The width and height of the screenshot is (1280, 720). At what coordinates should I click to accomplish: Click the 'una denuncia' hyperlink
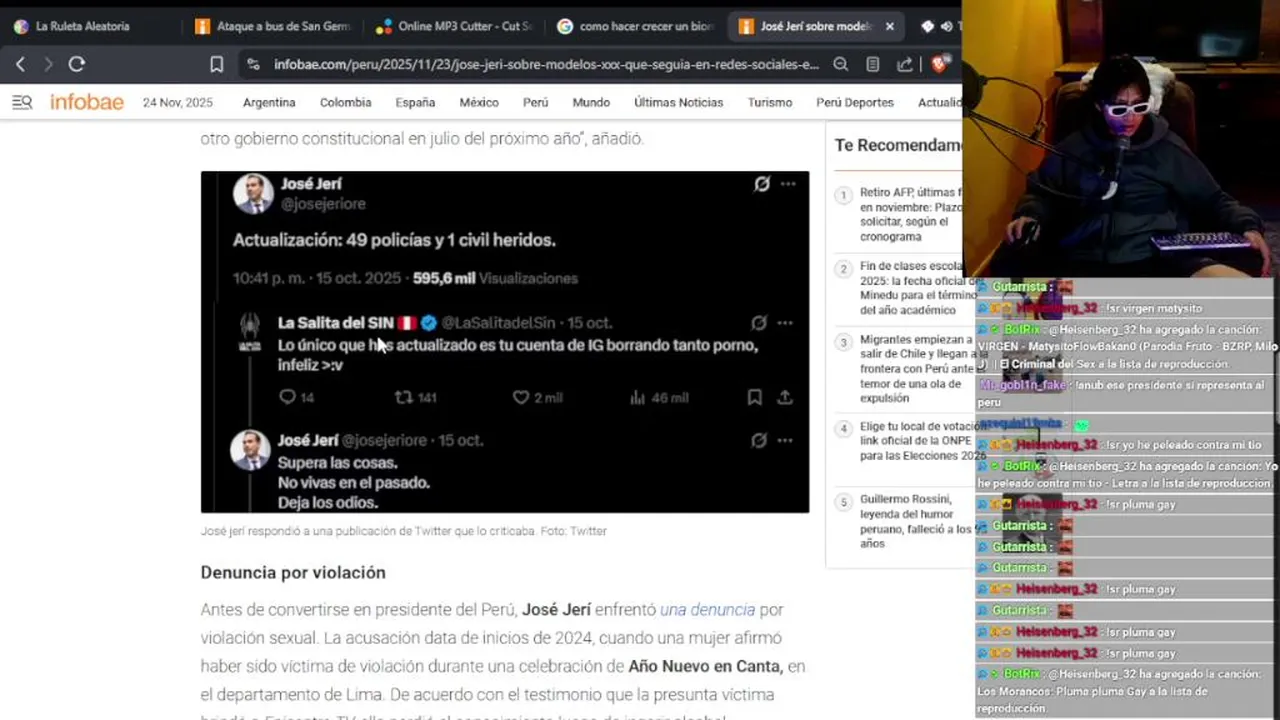[x=707, y=609]
